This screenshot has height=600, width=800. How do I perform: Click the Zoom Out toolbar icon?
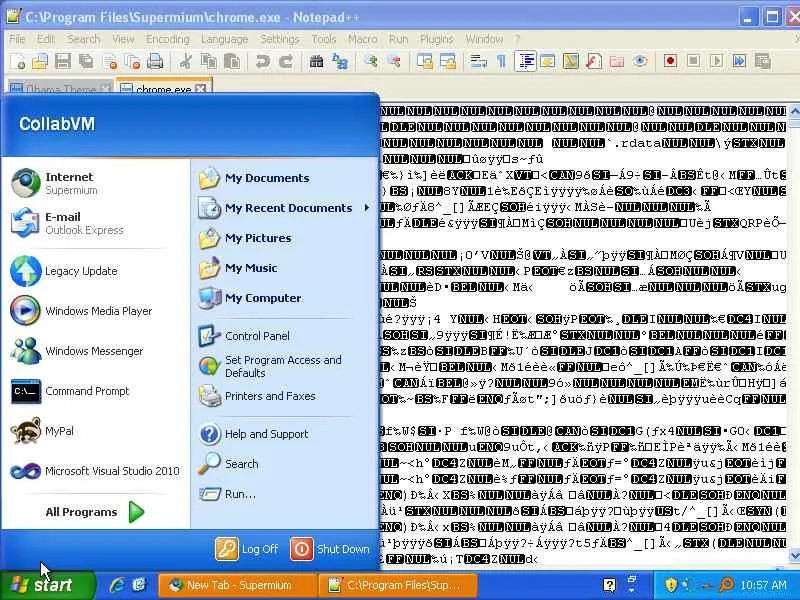tap(393, 62)
